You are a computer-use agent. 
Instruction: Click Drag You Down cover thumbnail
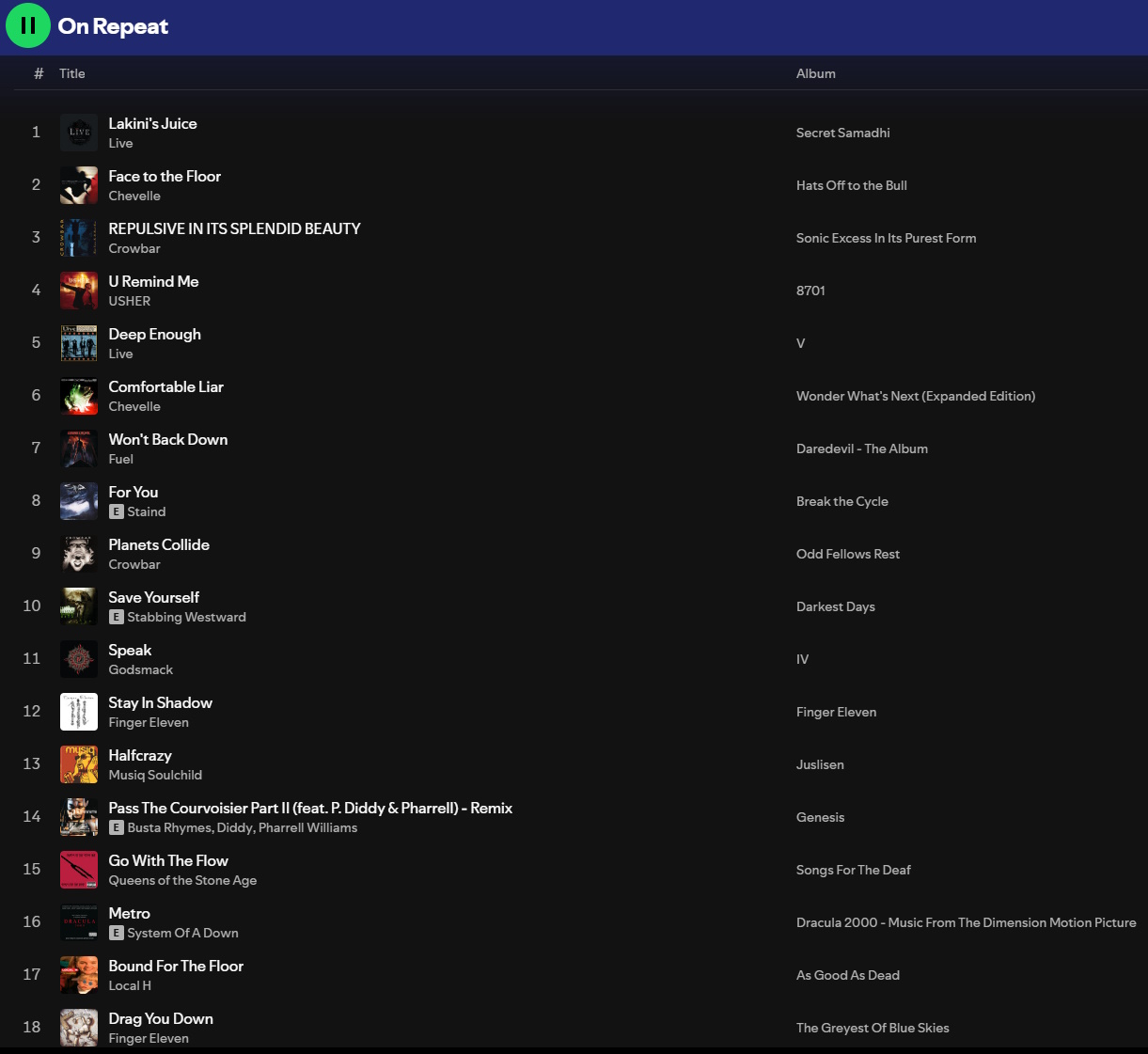(79, 1028)
